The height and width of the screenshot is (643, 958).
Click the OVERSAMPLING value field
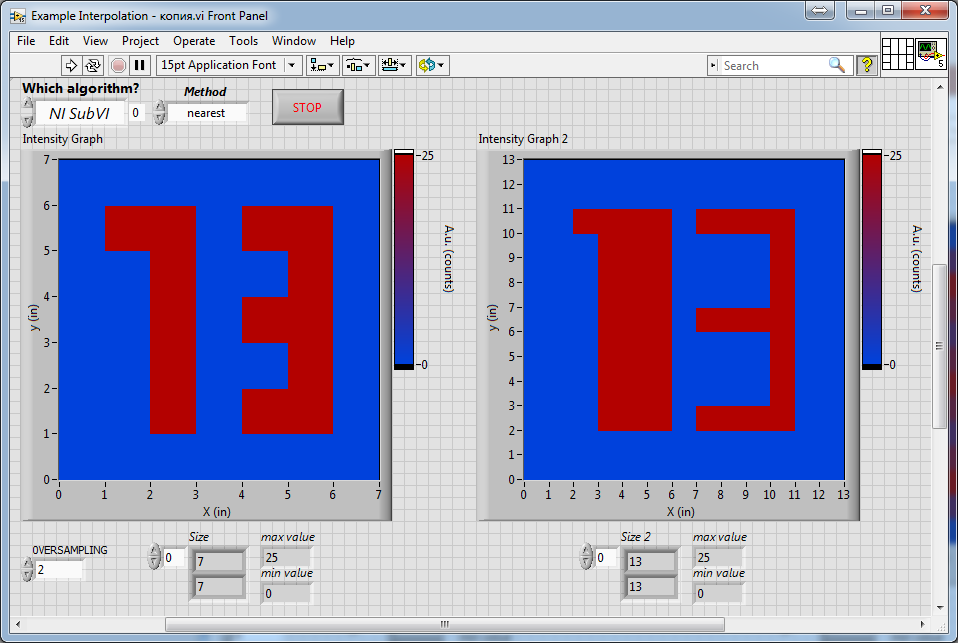coord(59,570)
